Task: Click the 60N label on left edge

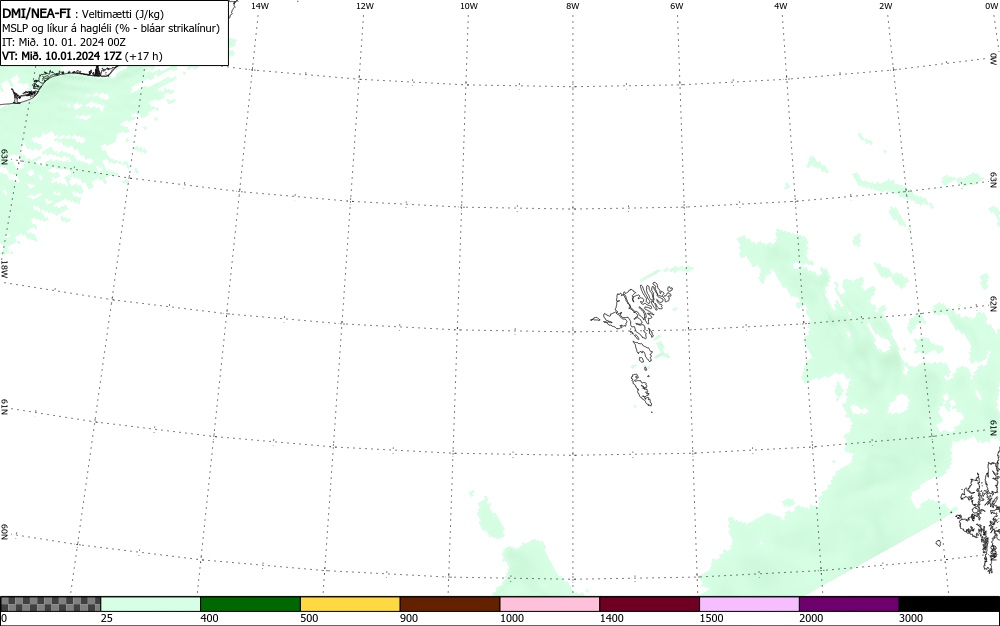Action: click(x=4, y=532)
